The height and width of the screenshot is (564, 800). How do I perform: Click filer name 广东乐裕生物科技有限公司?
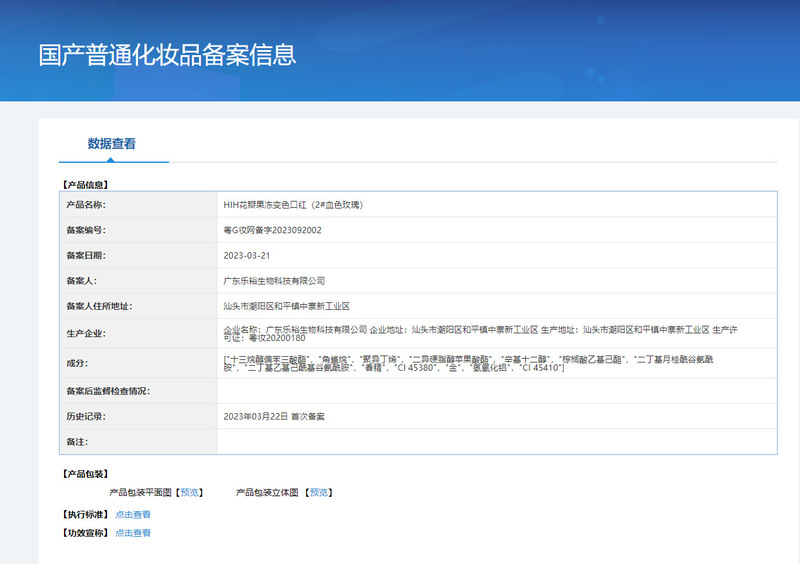(x=274, y=281)
